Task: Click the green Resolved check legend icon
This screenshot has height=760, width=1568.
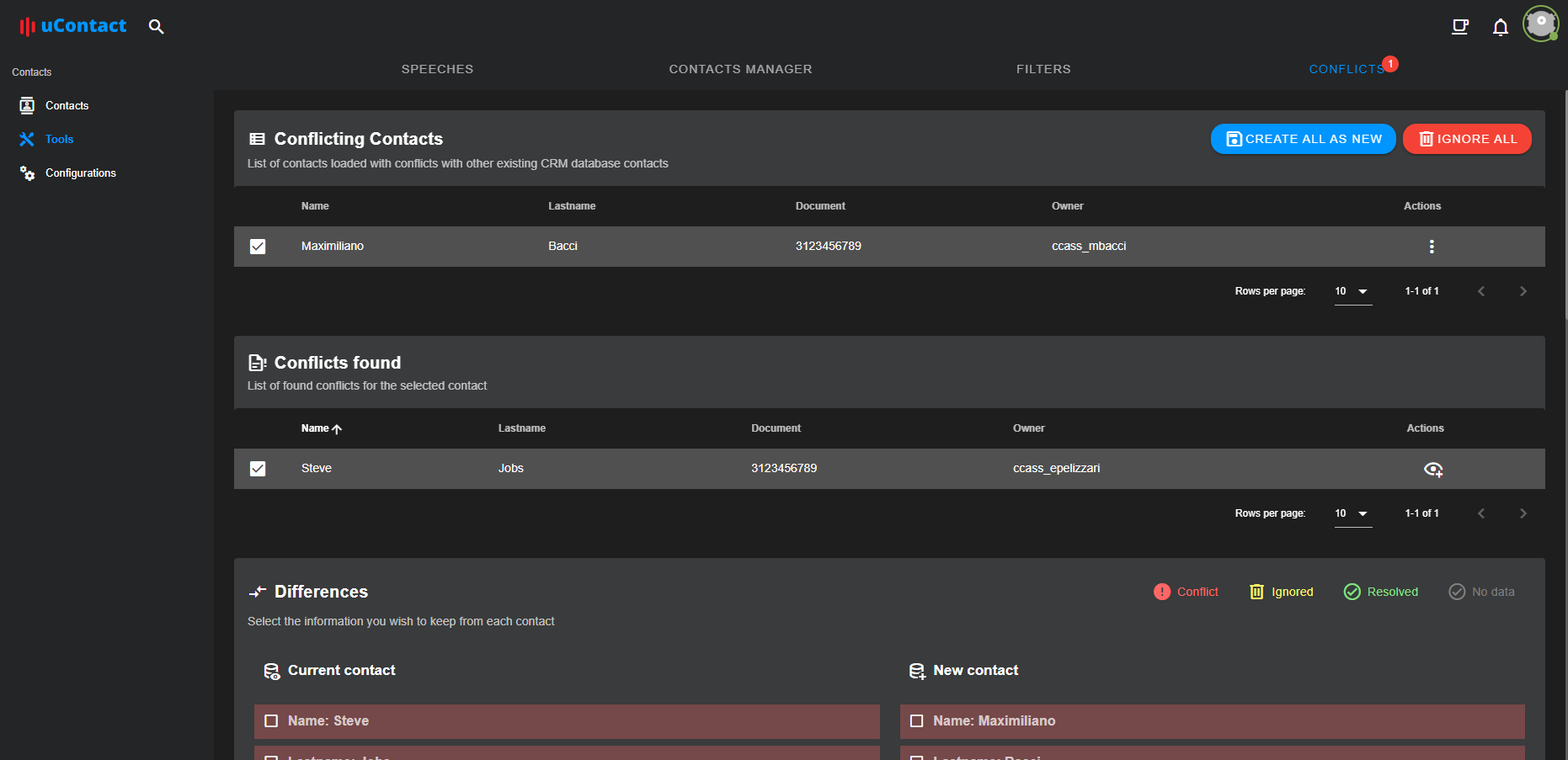Action: (x=1352, y=592)
